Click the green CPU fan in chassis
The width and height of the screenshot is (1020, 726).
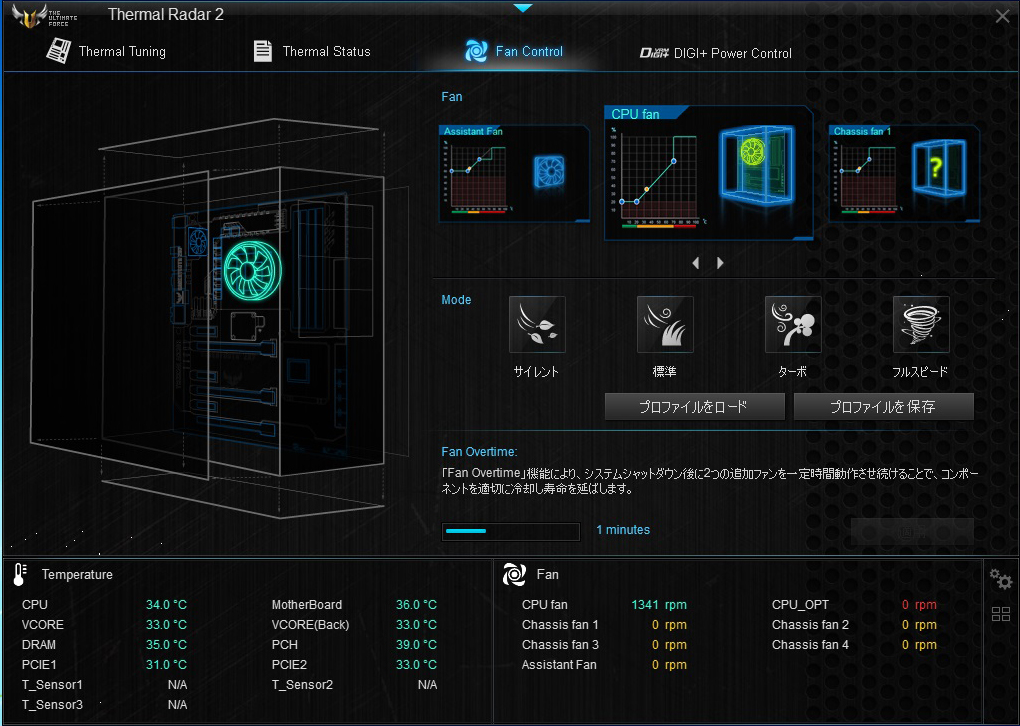[252, 271]
